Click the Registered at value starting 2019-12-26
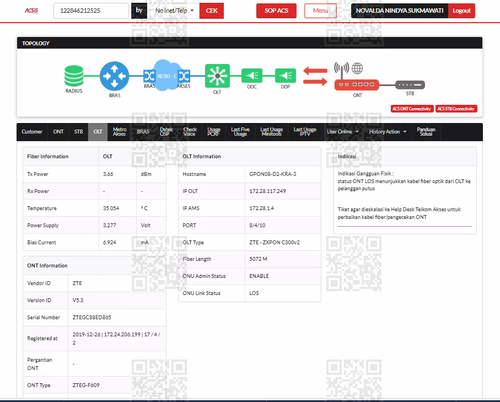The height and width of the screenshot is (402, 500). tap(116, 338)
